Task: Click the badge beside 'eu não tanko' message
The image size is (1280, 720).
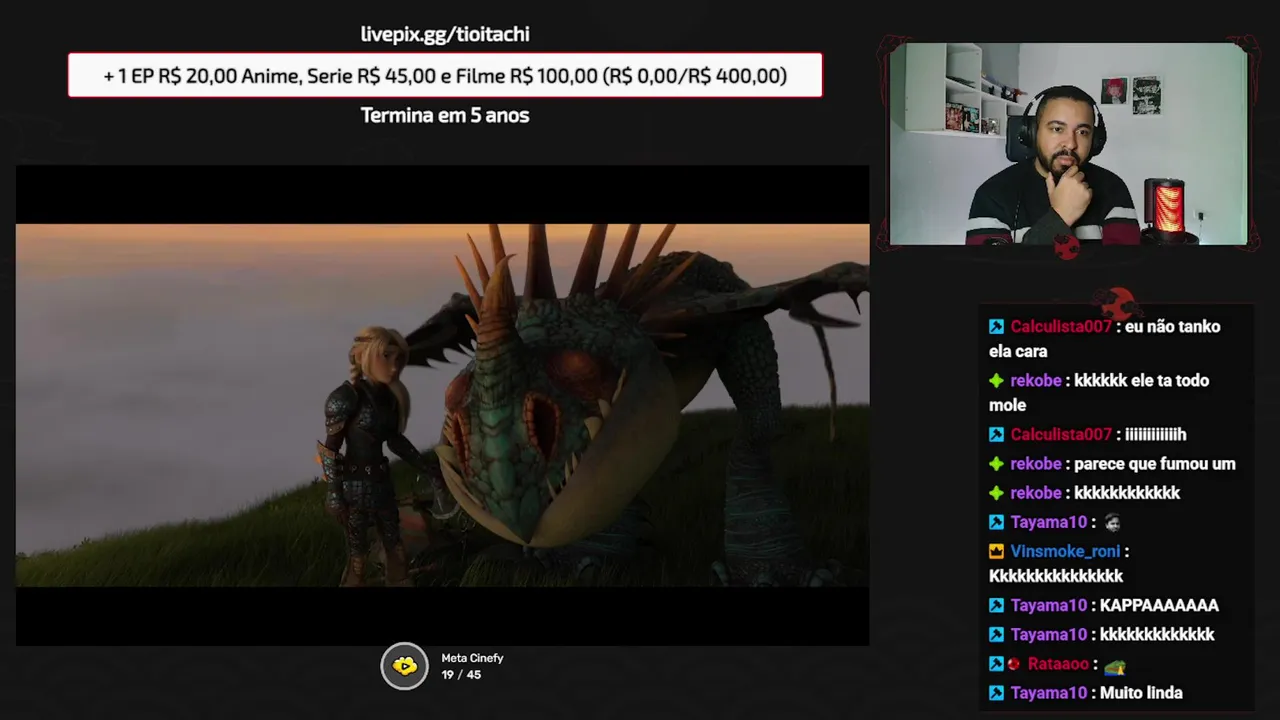Action: pyautogui.click(x=996, y=327)
